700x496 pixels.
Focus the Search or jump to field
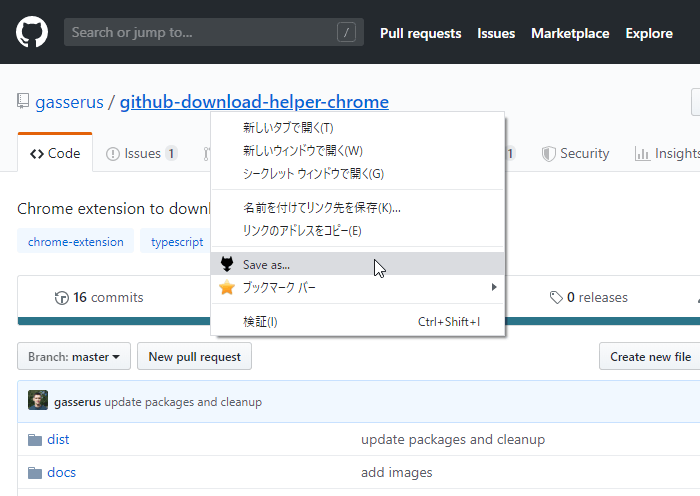tap(214, 32)
